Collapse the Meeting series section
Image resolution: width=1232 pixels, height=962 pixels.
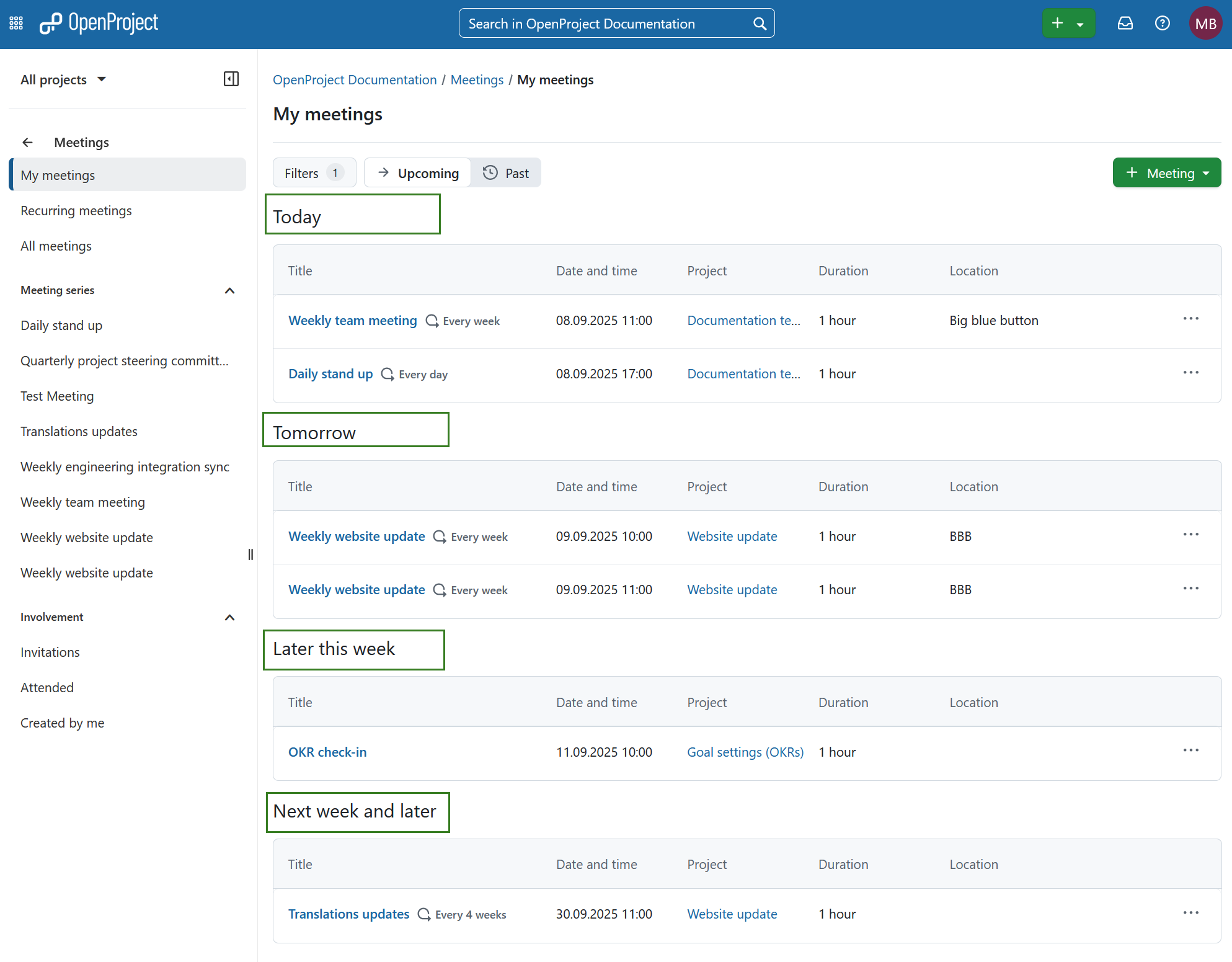click(x=229, y=290)
